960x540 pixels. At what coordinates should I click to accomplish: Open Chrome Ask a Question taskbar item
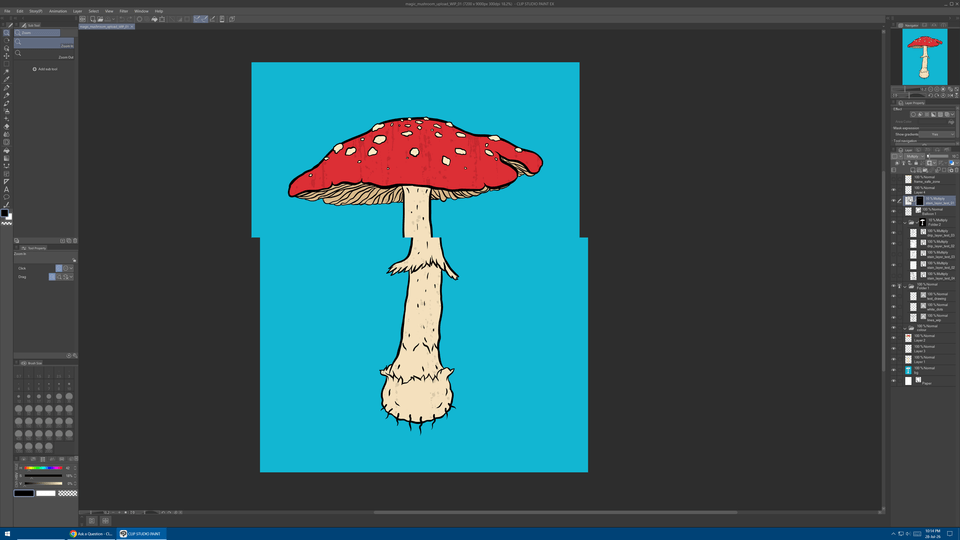[91, 534]
